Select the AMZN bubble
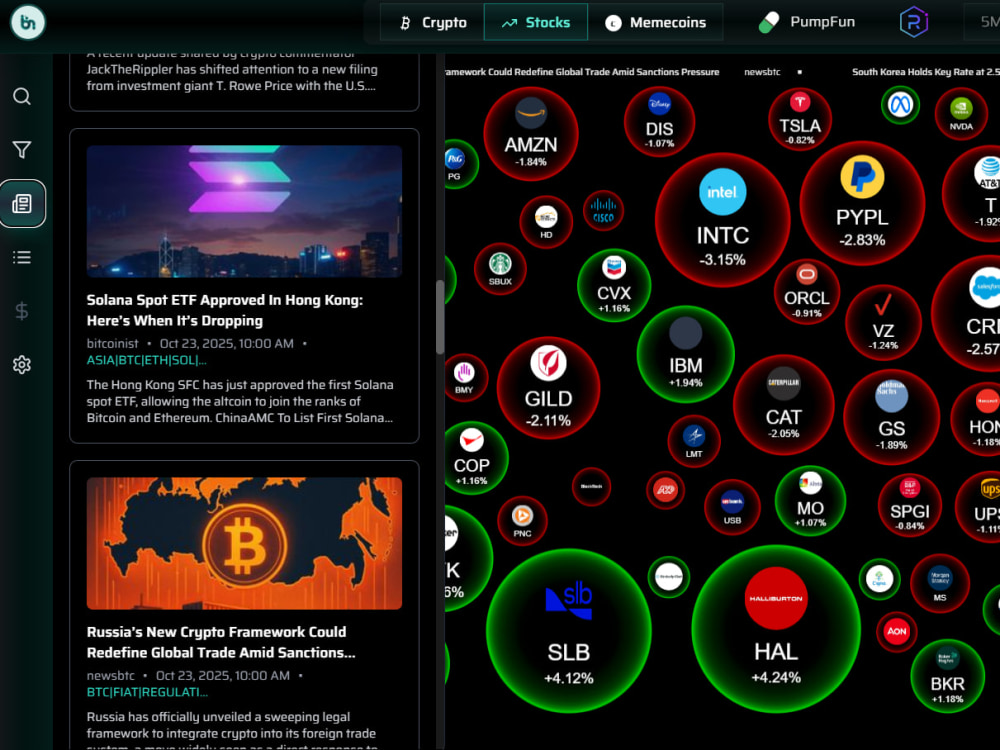This screenshot has height=750, width=1000. point(531,134)
